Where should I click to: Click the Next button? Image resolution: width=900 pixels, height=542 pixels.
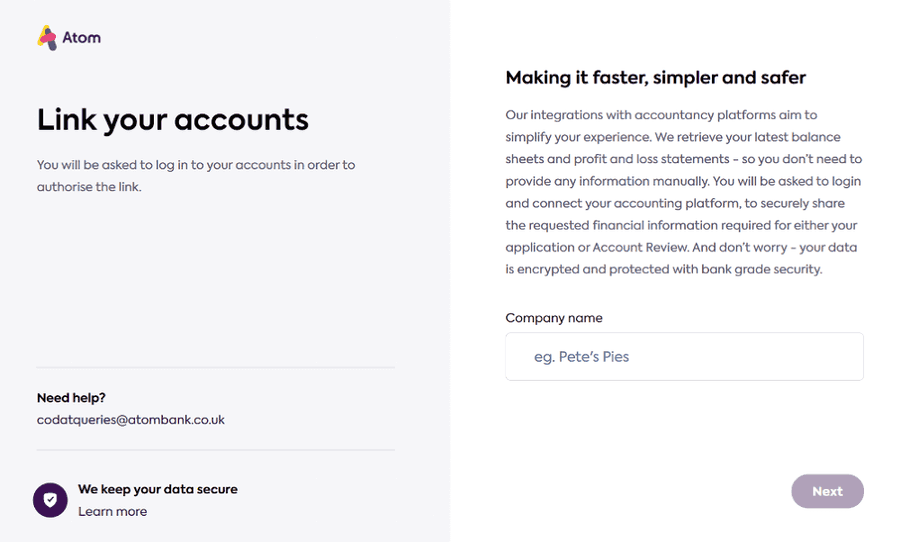click(827, 491)
